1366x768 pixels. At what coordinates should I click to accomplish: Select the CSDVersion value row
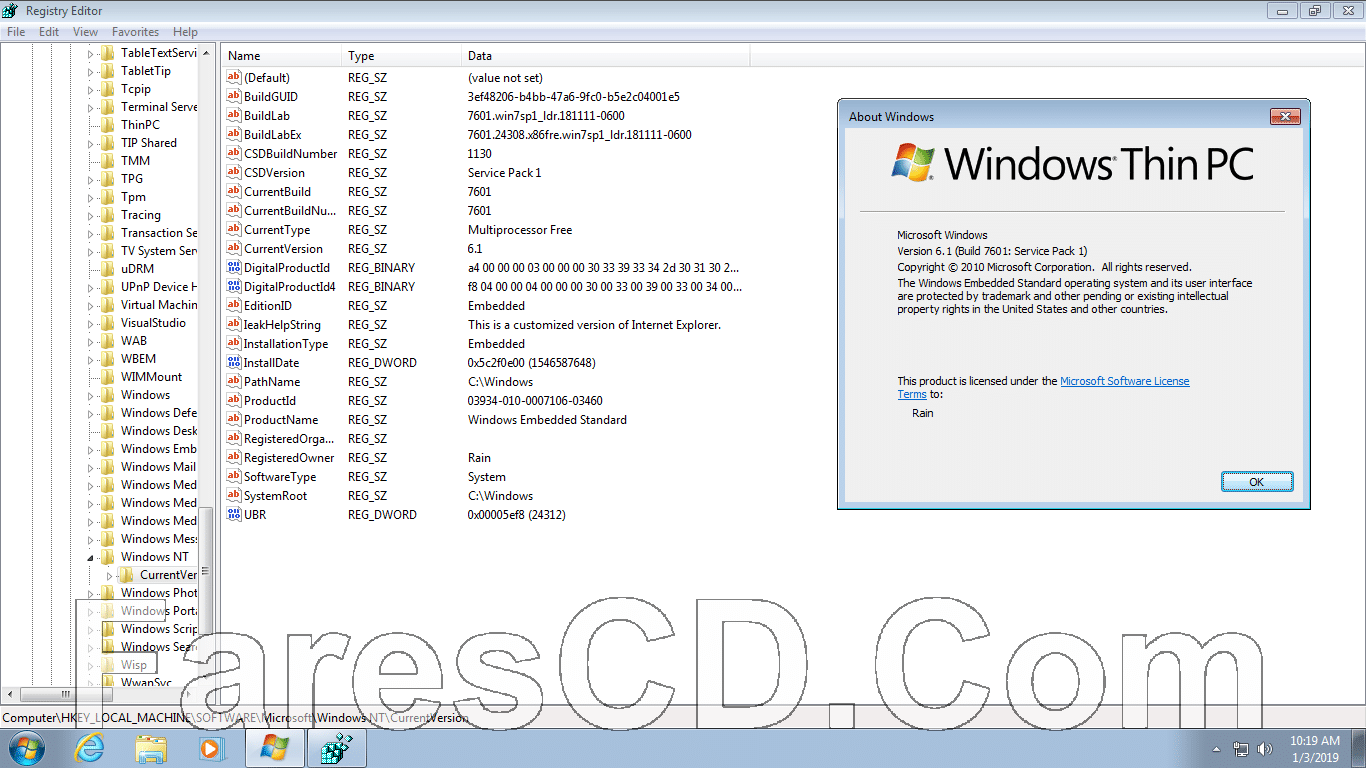click(x=485, y=173)
